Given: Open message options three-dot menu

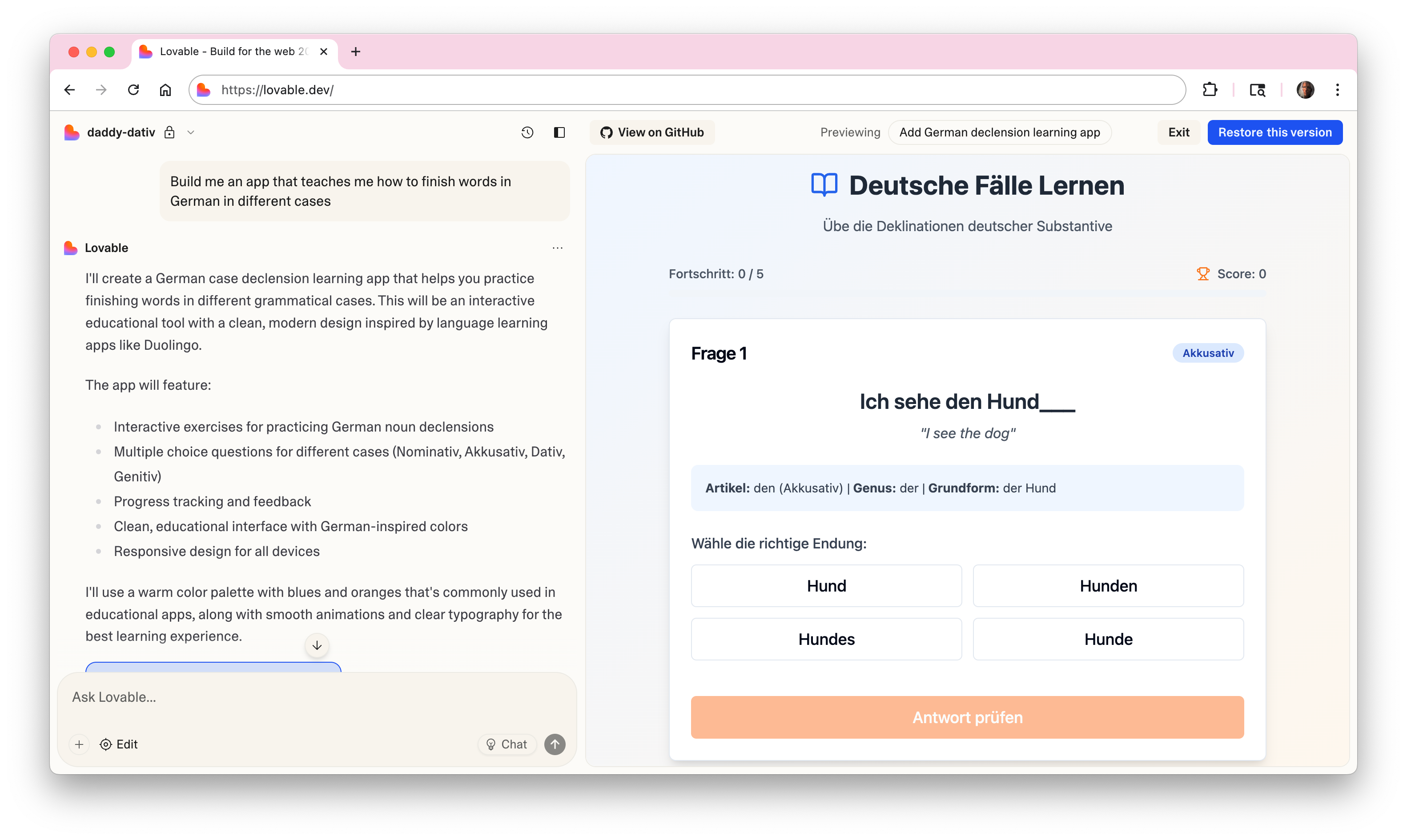Looking at the screenshot, I should click(x=557, y=248).
